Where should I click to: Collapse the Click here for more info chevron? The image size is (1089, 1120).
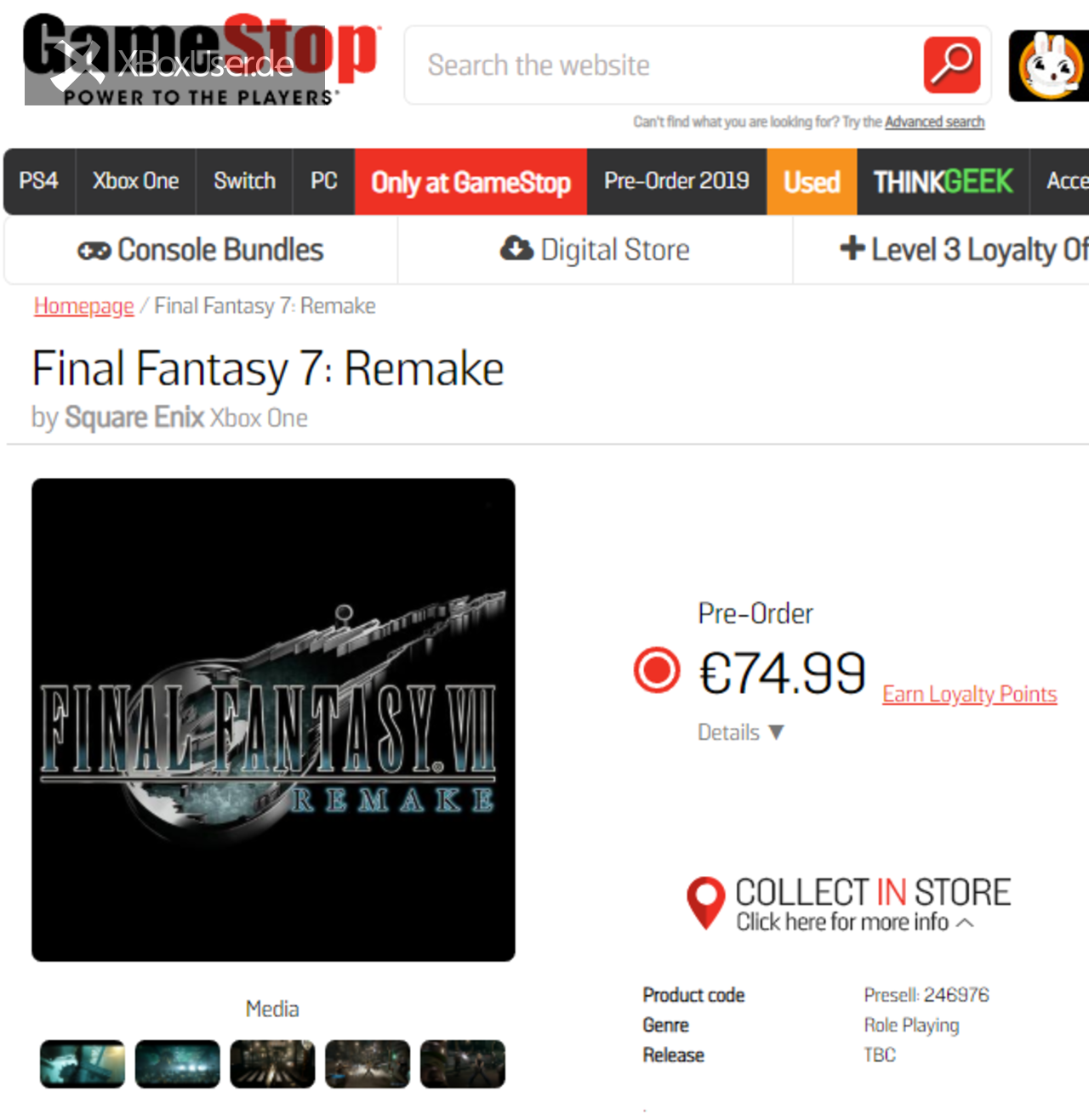tap(965, 923)
